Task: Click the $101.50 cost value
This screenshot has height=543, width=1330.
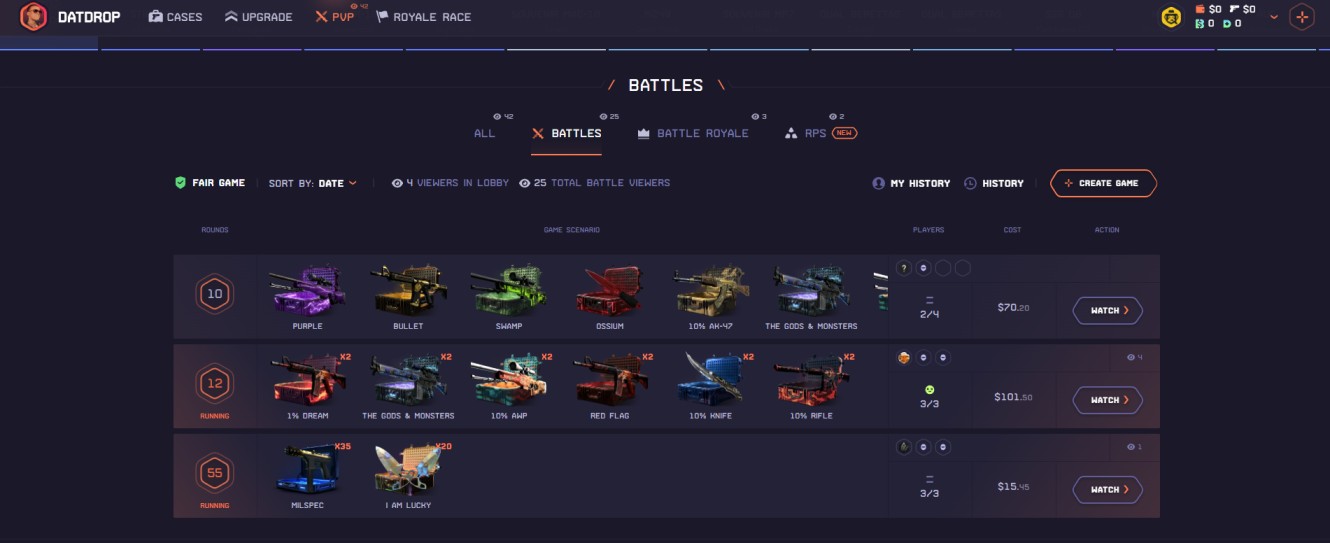Action: point(1013,397)
